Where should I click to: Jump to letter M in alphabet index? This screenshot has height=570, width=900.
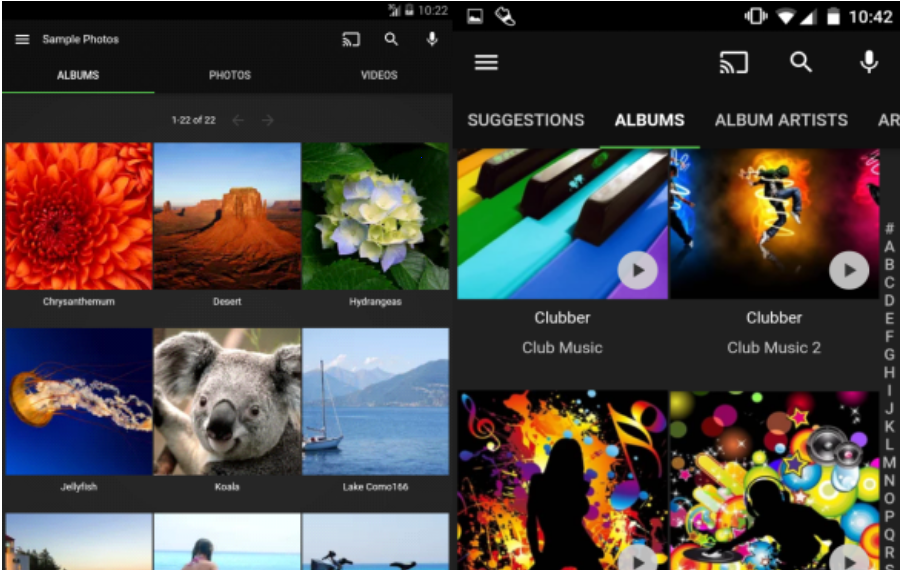(889, 462)
